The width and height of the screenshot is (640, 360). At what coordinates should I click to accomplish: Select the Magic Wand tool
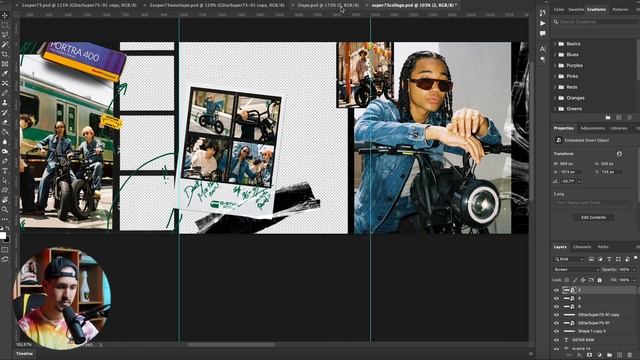[5, 44]
